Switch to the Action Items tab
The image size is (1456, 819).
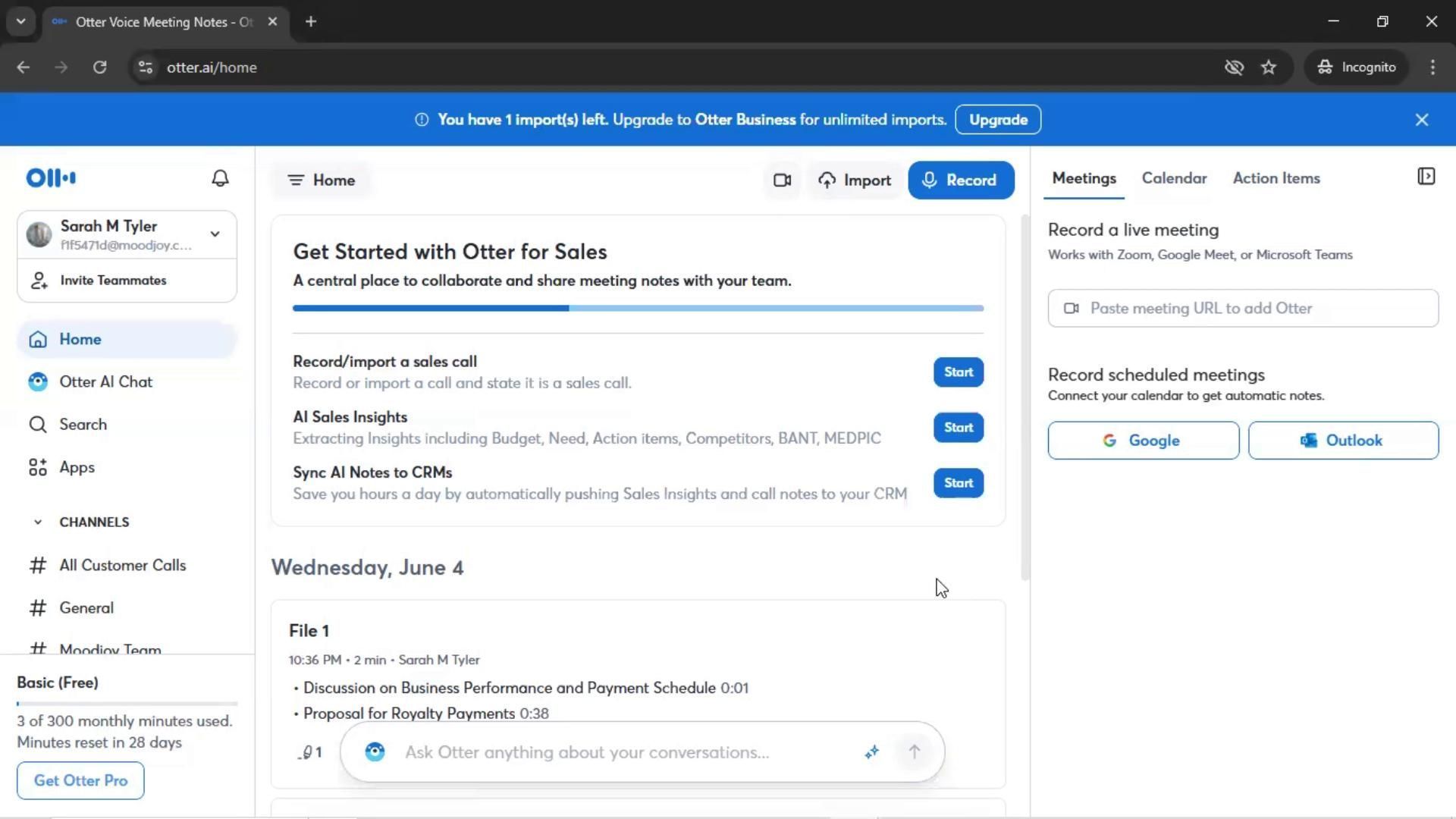1276,178
